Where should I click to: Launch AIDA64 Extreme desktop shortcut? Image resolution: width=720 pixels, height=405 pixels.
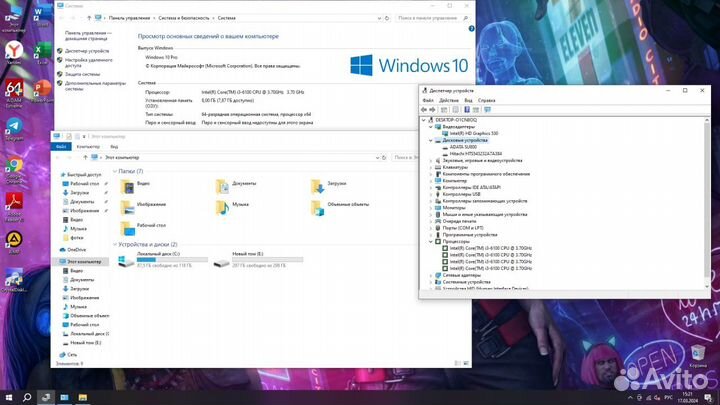tap(14, 93)
